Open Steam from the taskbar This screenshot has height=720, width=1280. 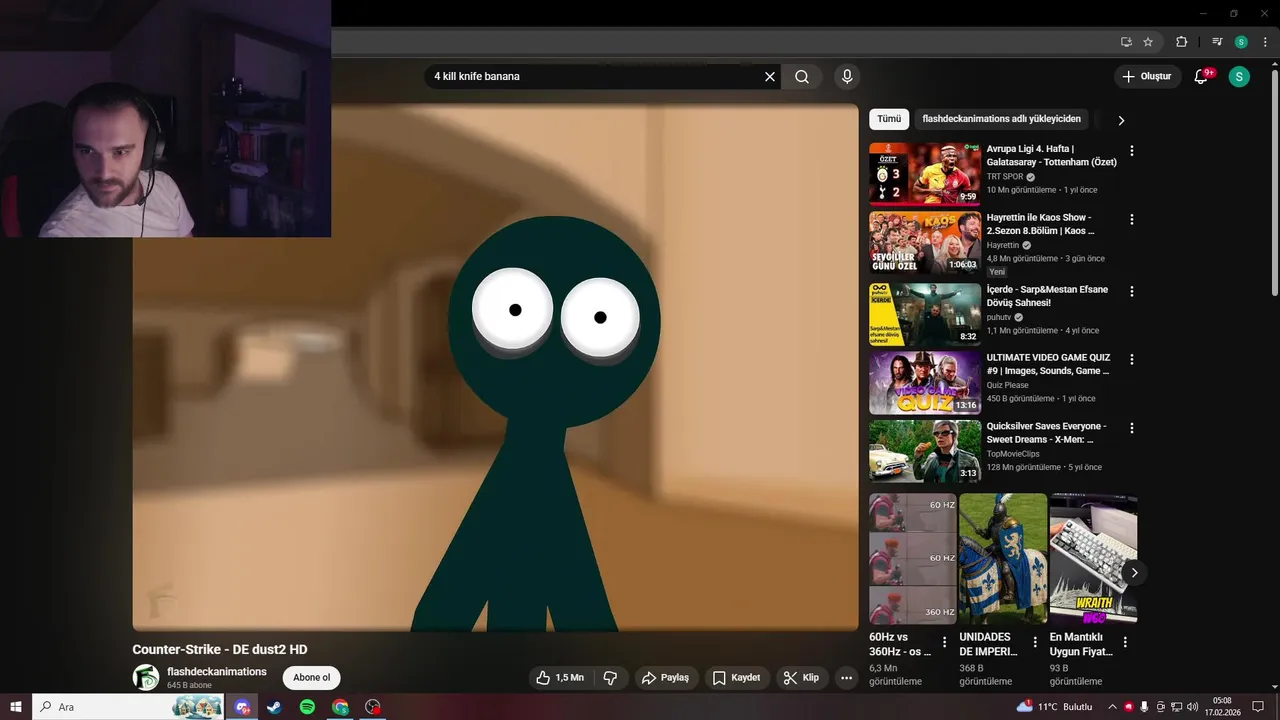click(x=274, y=707)
